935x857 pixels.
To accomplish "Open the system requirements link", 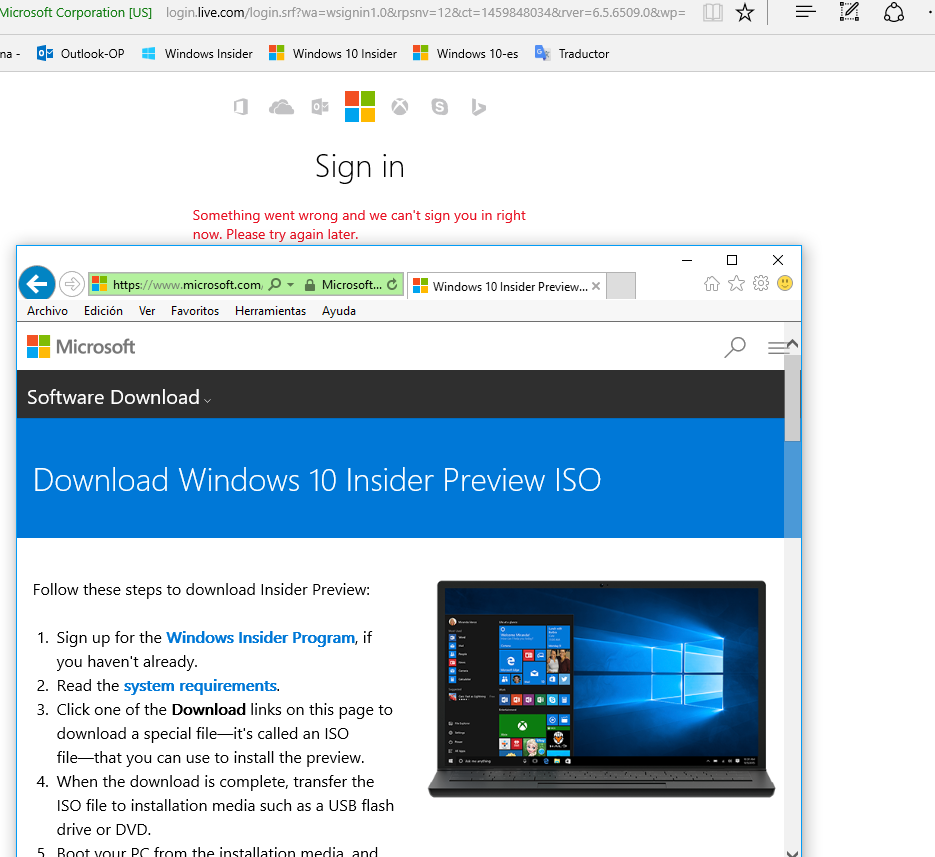I will click(x=200, y=686).
